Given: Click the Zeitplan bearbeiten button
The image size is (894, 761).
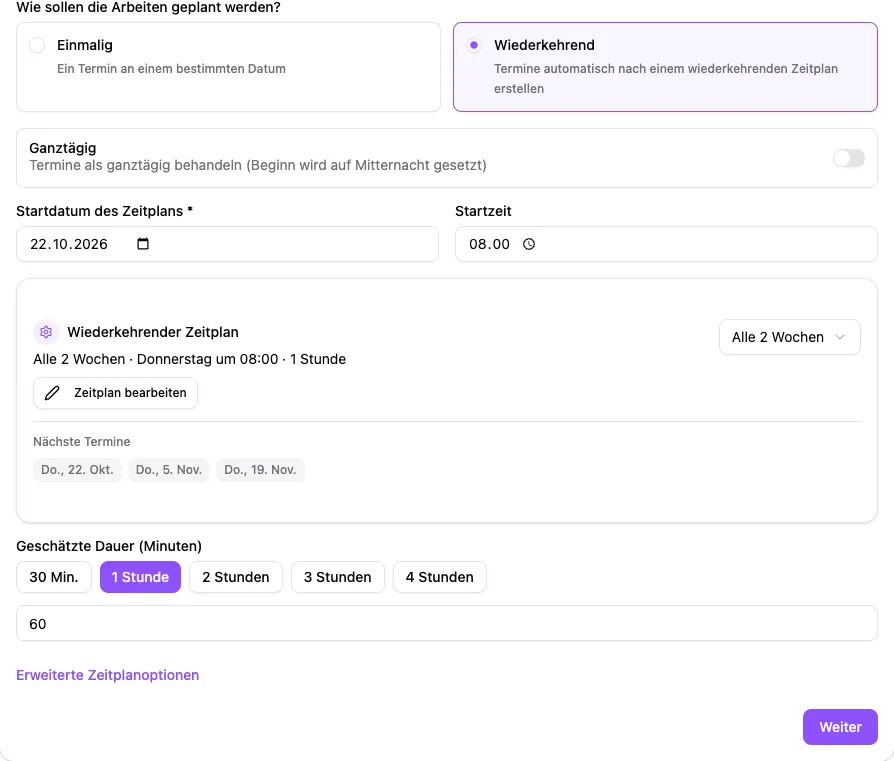Looking at the screenshot, I should pos(115,393).
